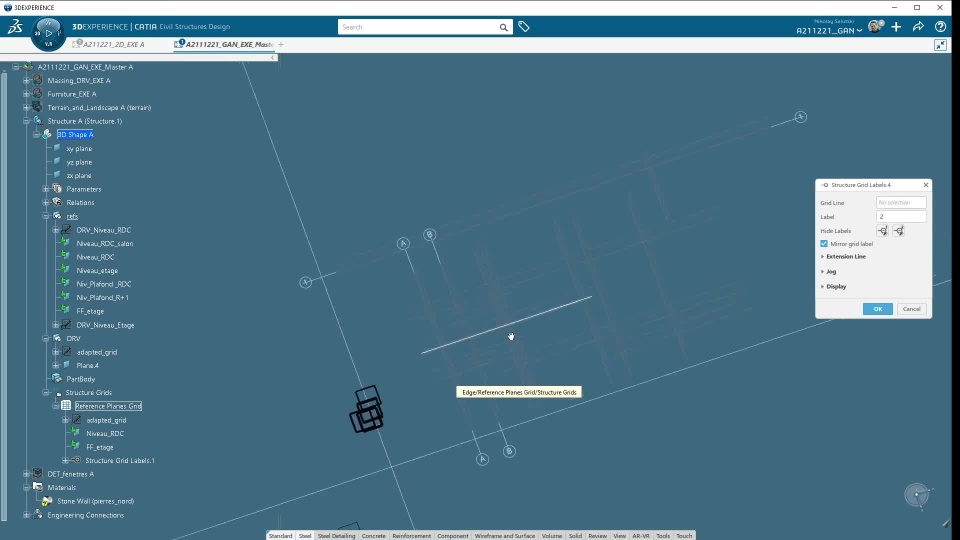
Task: Click the 3DS logo icon
Action: coord(15,26)
